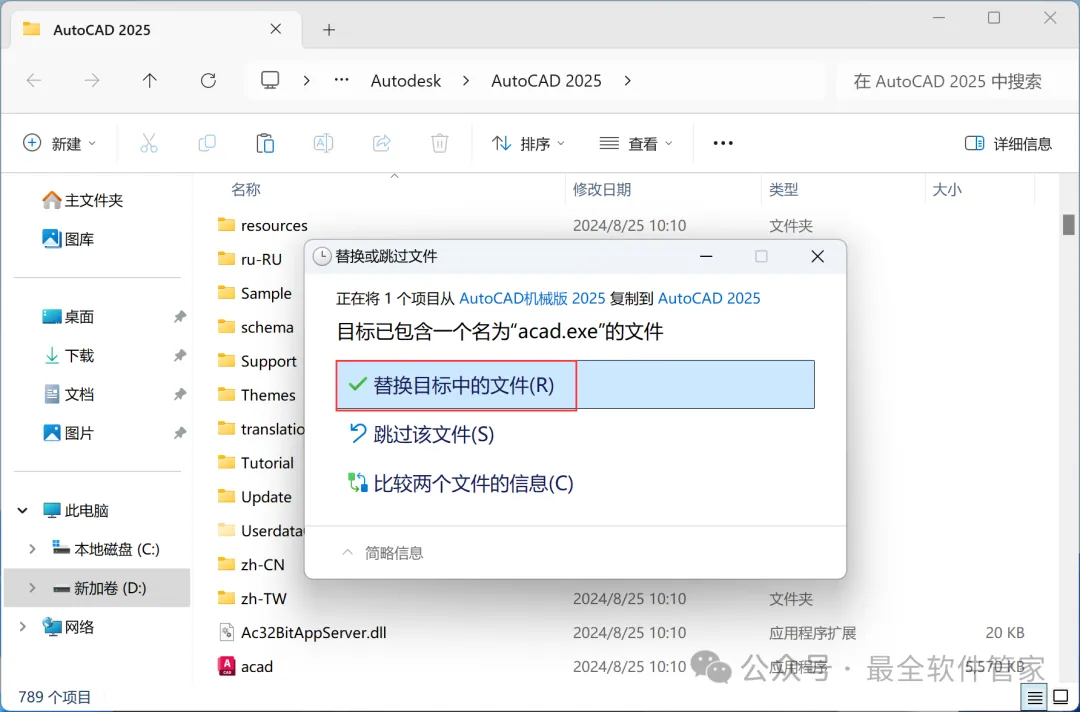The width and height of the screenshot is (1080, 712).
Task: Expand 本地磁盘 (C:) tree node
Action: [32, 549]
